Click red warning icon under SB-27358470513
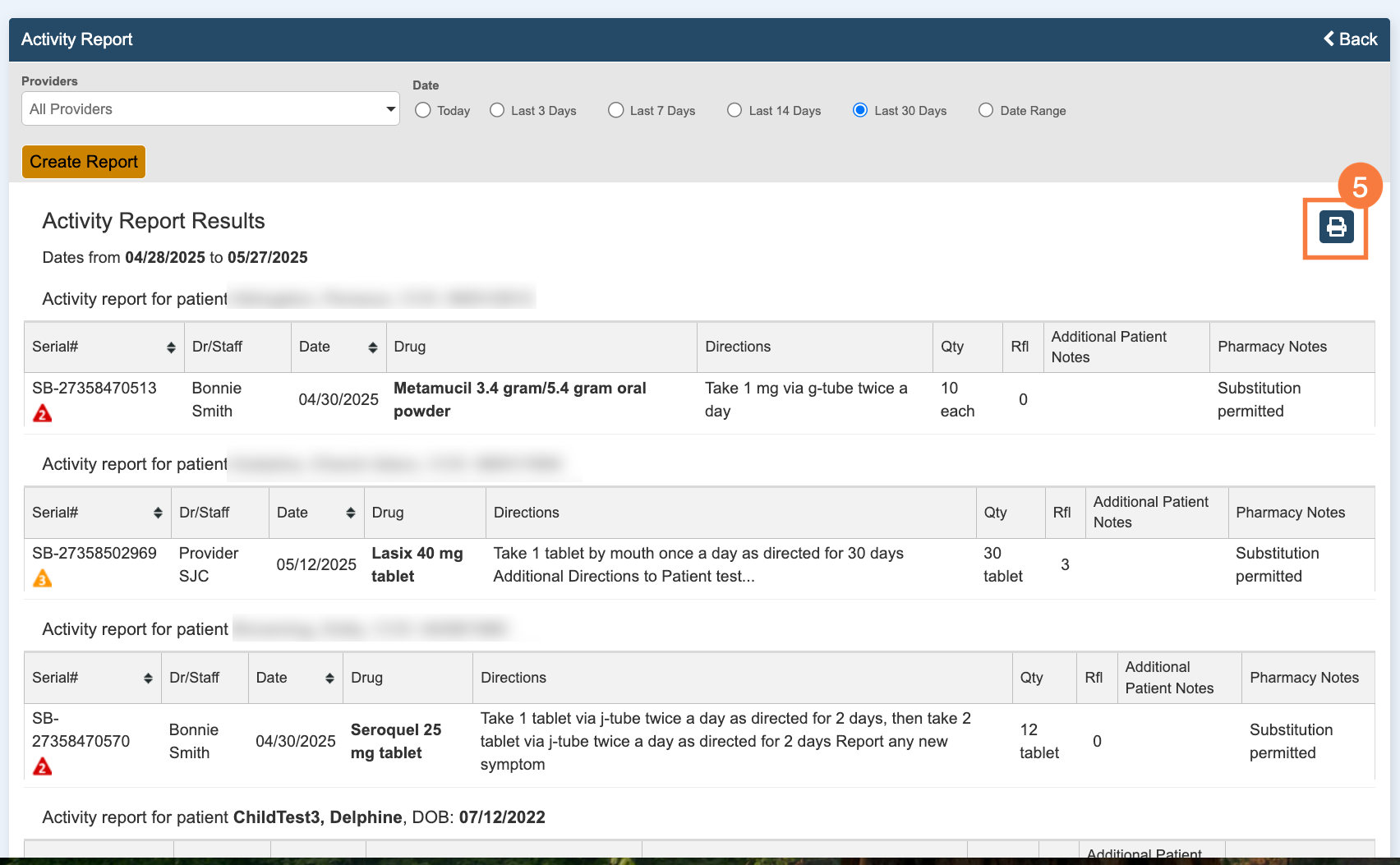The width and height of the screenshot is (1400, 865). pyautogui.click(x=42, y=413)
